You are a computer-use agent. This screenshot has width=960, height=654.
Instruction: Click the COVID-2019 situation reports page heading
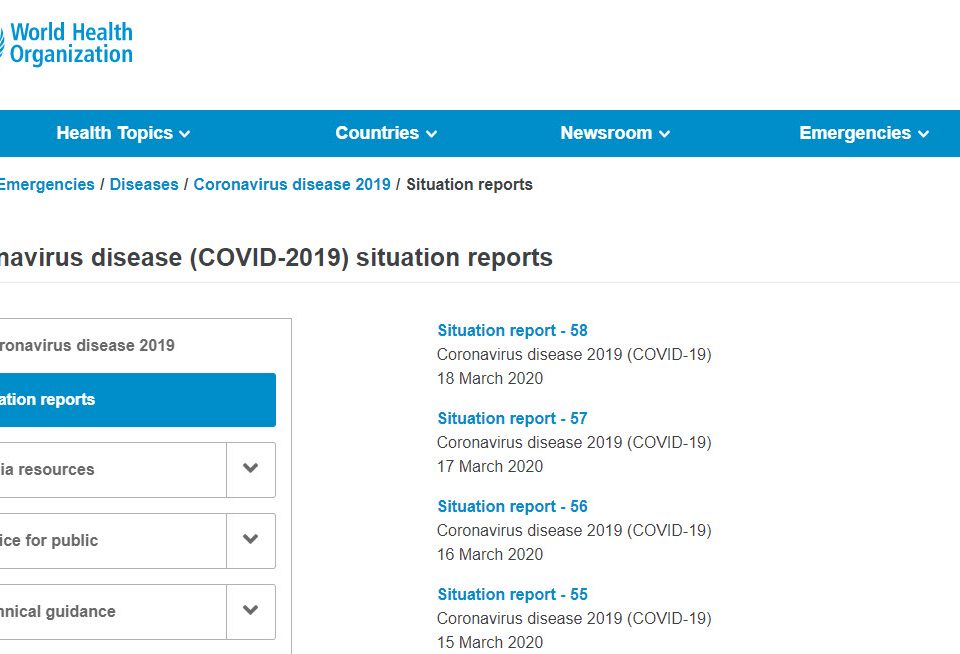pyautogui.click(x=276, y=258)
